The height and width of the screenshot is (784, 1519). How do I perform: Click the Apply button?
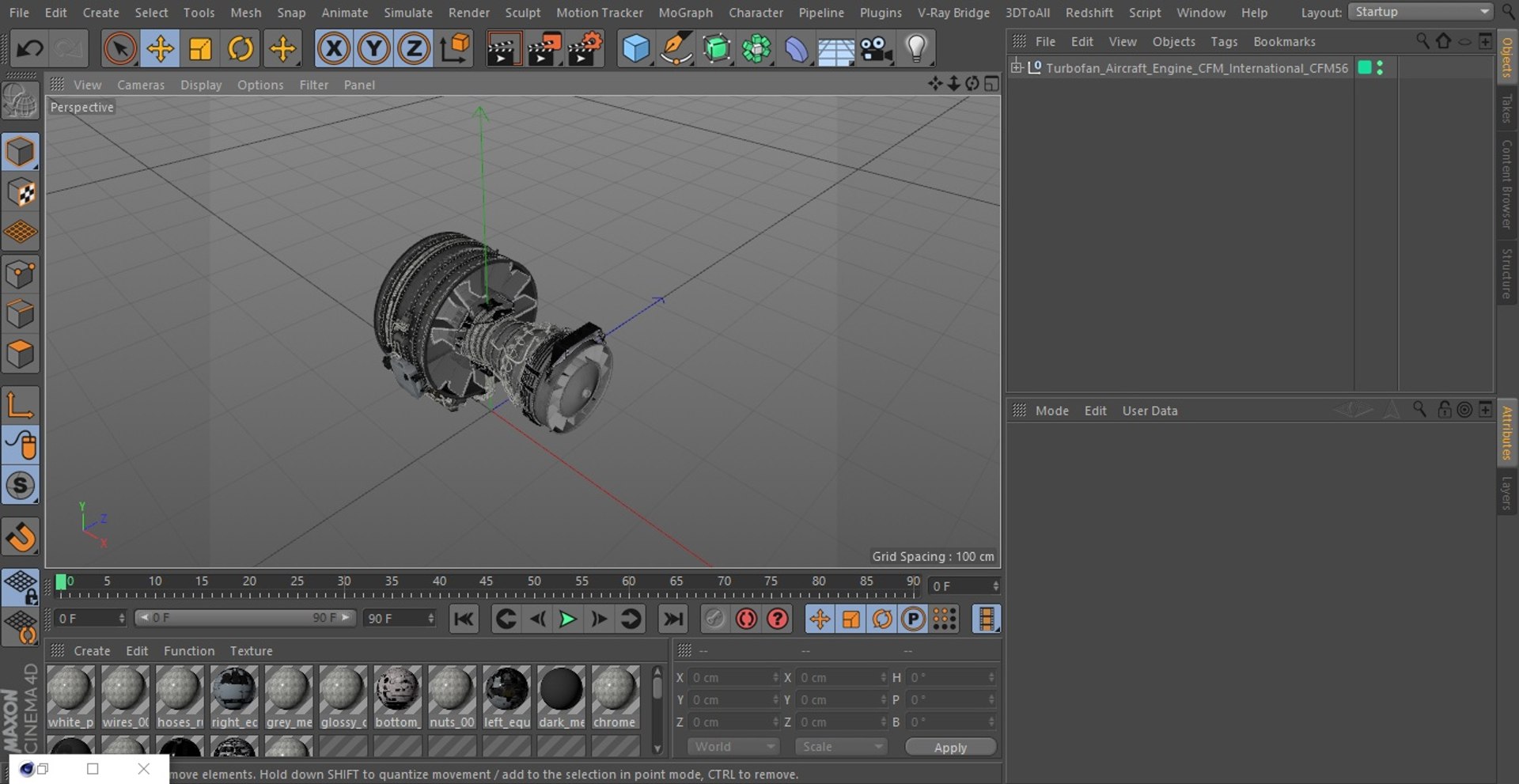pyautogui.click(x=950, y=748)
